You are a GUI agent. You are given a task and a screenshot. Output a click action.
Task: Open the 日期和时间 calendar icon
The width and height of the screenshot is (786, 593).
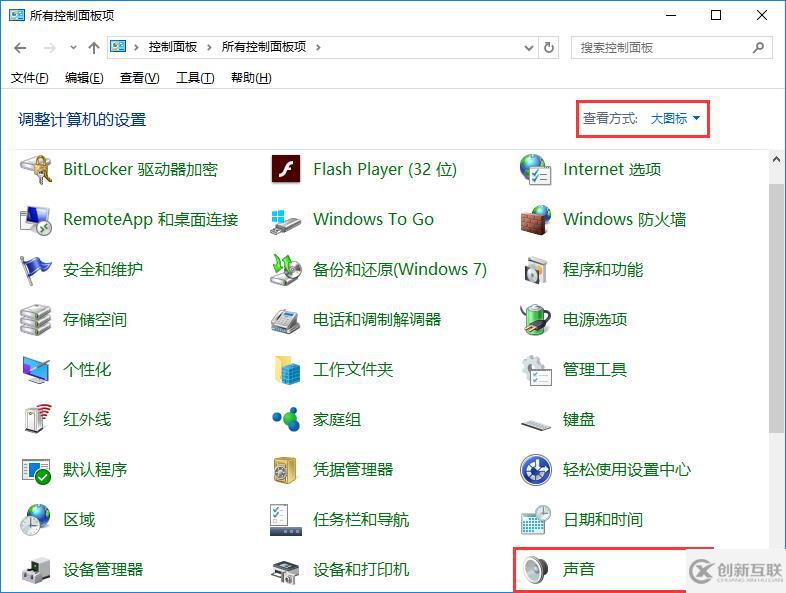pyautogui.click(x=536, y=520)
